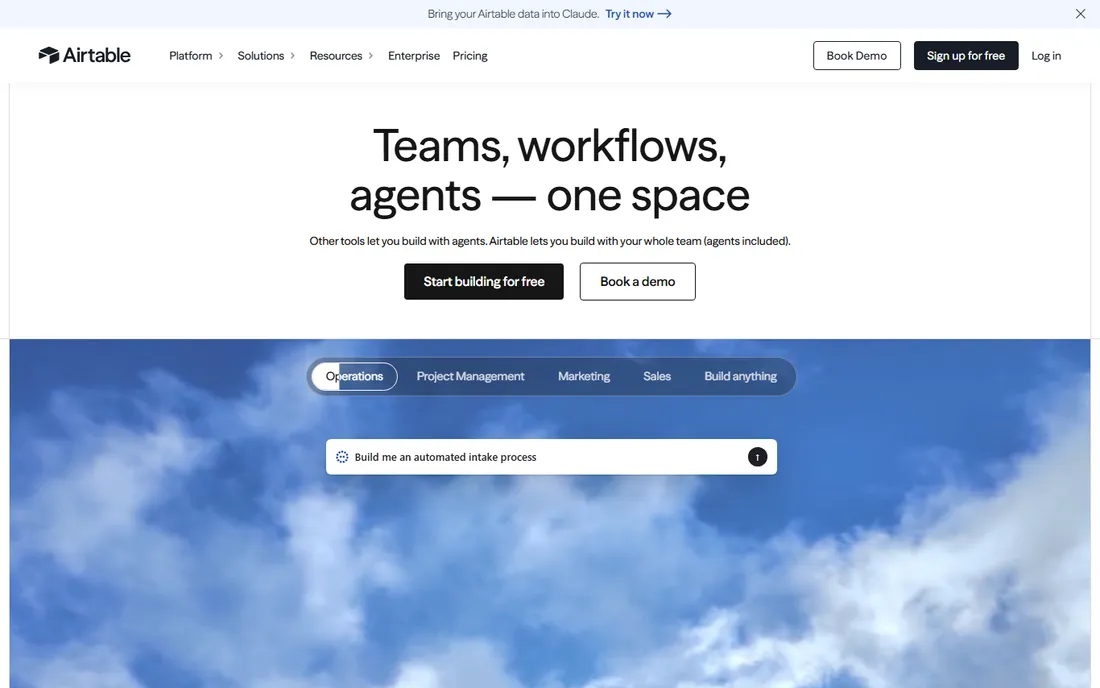Open the Pricing page

click(x=470, y=55)
